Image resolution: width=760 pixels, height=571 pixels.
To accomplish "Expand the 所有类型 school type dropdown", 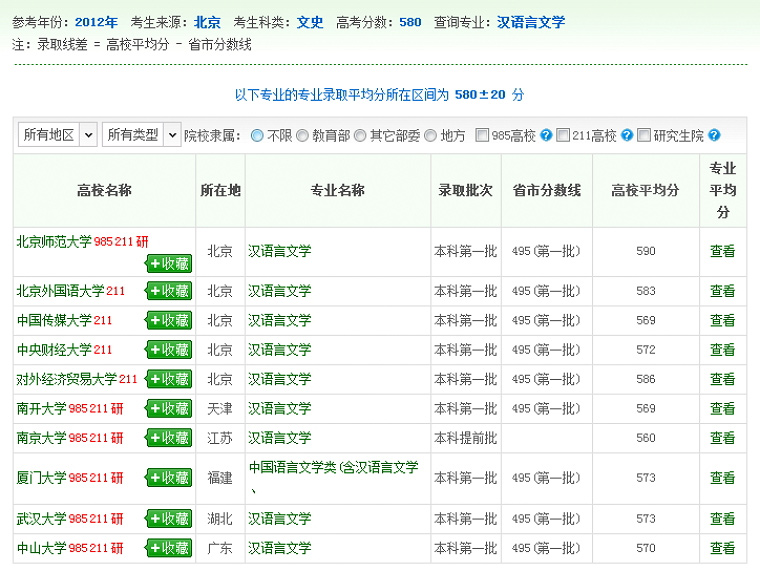I will tap(141, 135).
